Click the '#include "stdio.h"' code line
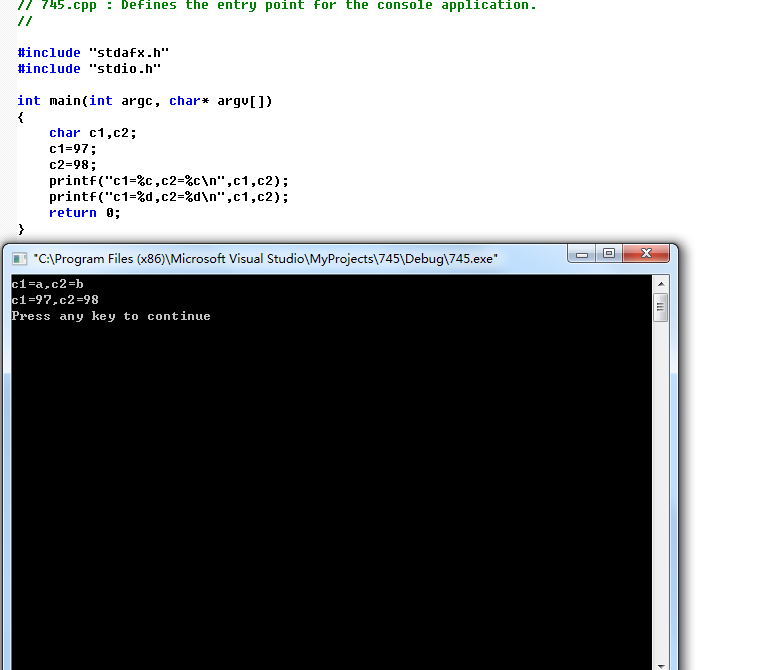Screen dimensions: 773x670 89,69
